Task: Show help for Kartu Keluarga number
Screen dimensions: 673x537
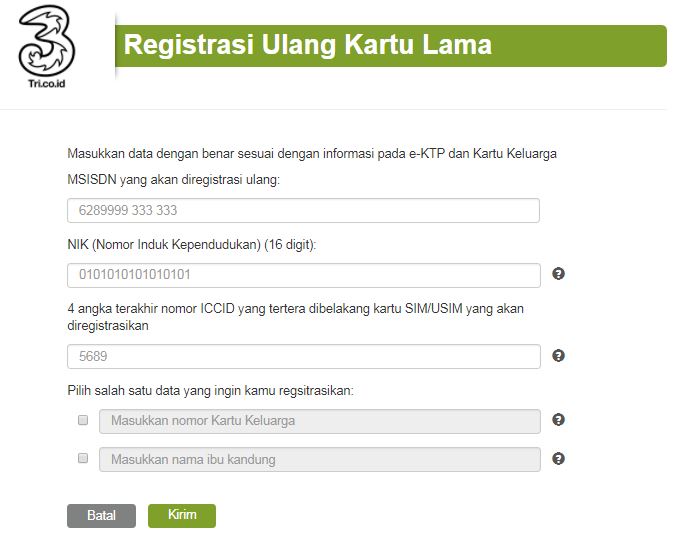Action: pos(559,420)
